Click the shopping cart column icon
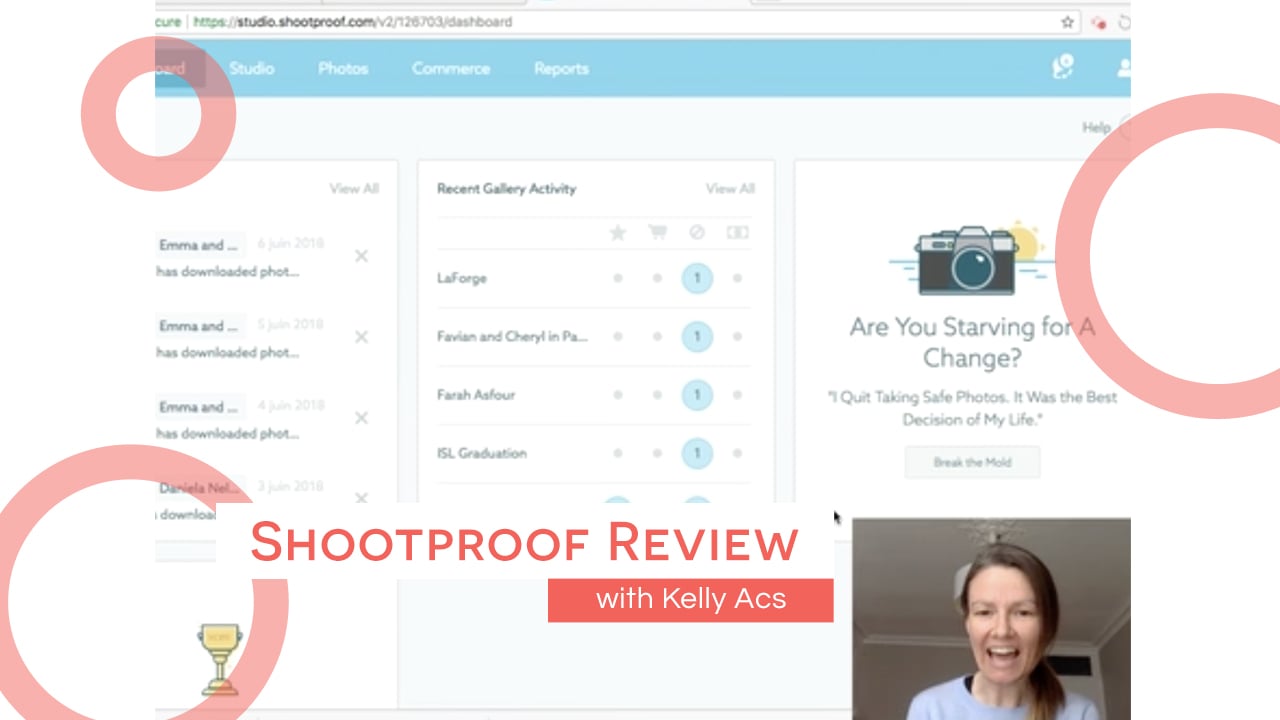Viewport: 1280px width, 720px height. pyautogui.click(x=657, y=232)
